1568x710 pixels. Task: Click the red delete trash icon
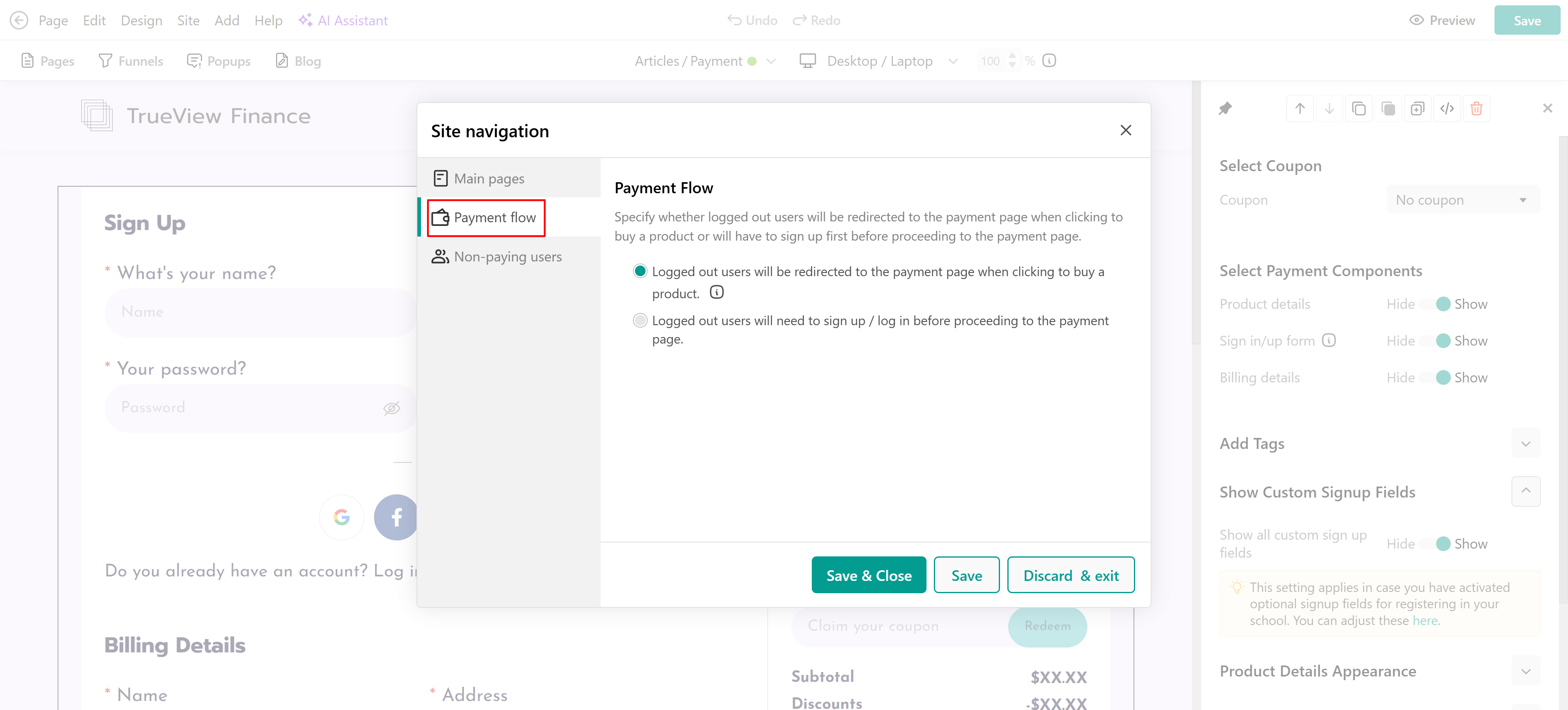click(x=1476, y=108)
